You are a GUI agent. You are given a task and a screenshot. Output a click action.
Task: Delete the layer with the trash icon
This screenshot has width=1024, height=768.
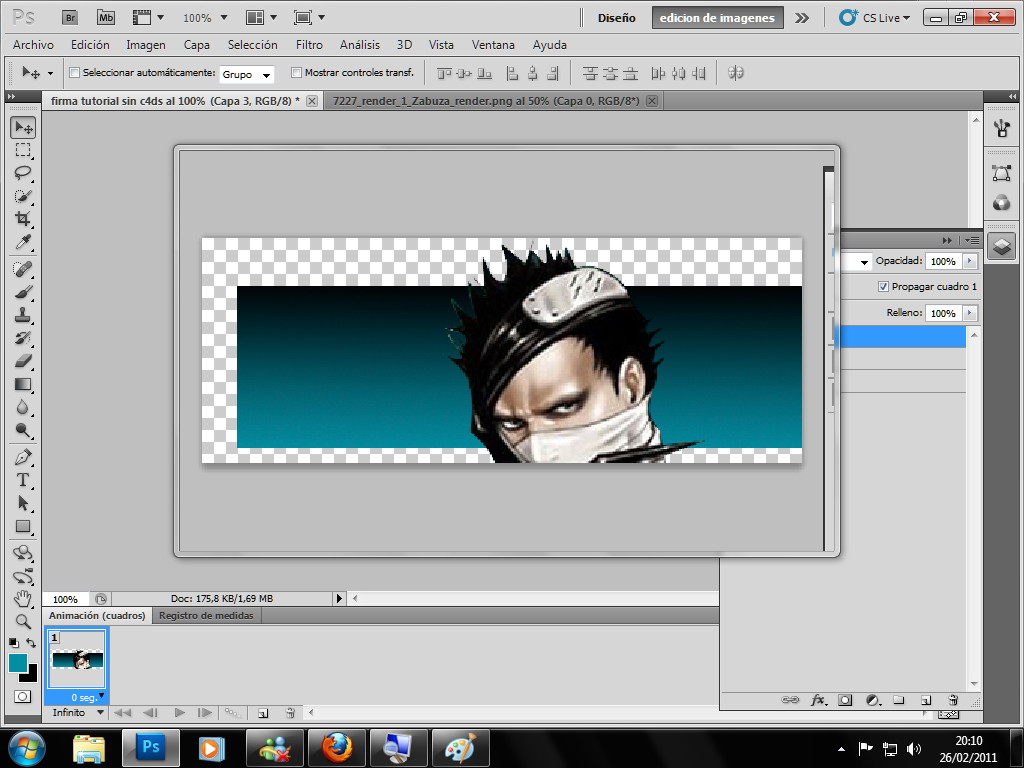[953, 700]
